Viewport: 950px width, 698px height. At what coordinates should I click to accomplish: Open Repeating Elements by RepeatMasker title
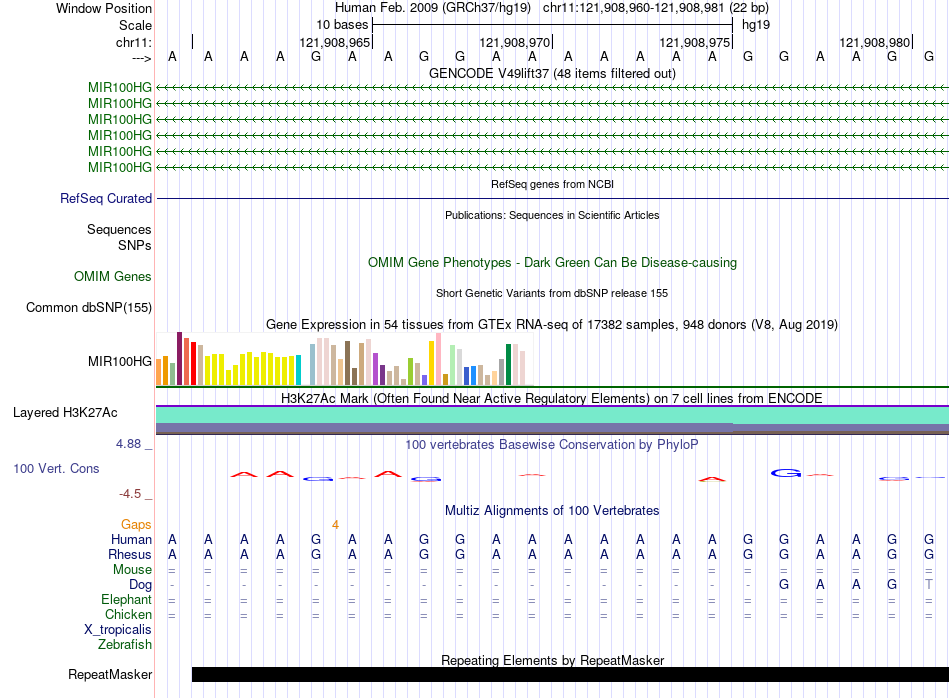click(x=552, y=660)
